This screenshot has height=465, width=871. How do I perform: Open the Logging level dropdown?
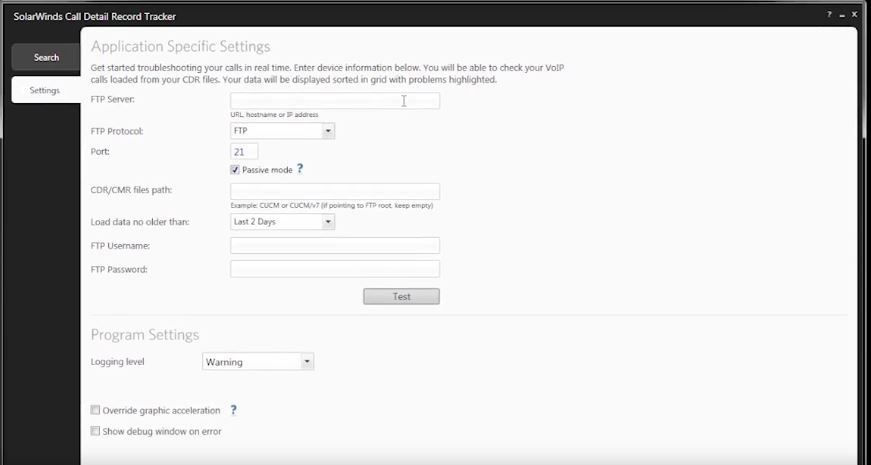click(x=258, y=362)
